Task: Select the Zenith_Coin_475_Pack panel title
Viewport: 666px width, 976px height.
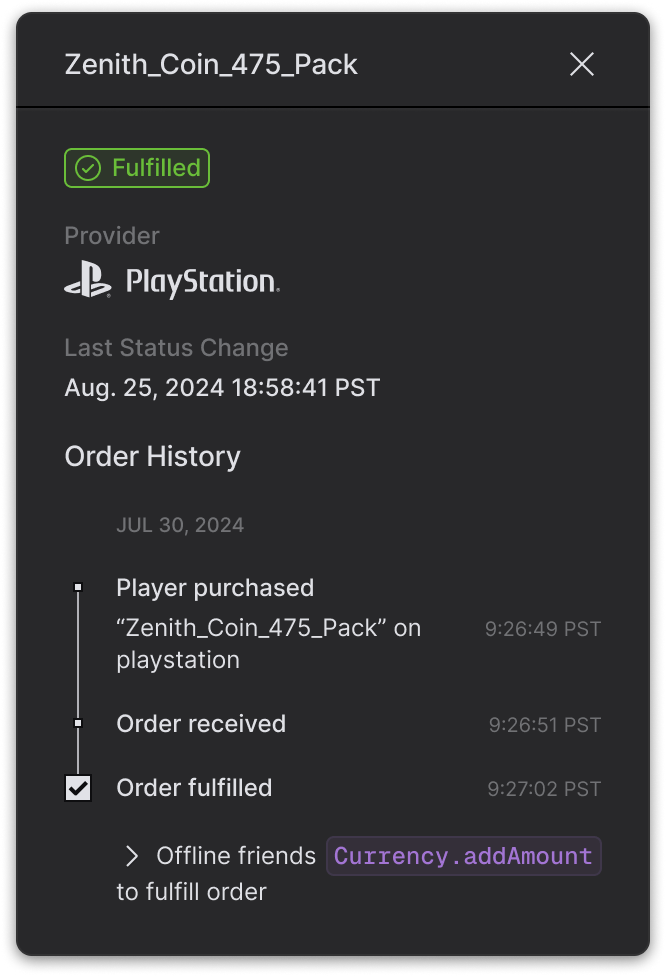Action: click(x=211, y=65)
